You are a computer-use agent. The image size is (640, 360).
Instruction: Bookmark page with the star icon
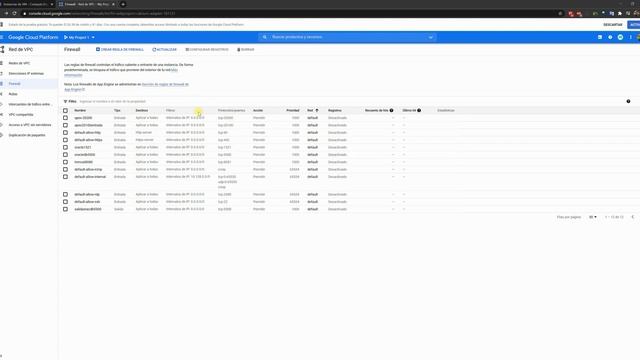pos(560,13)
